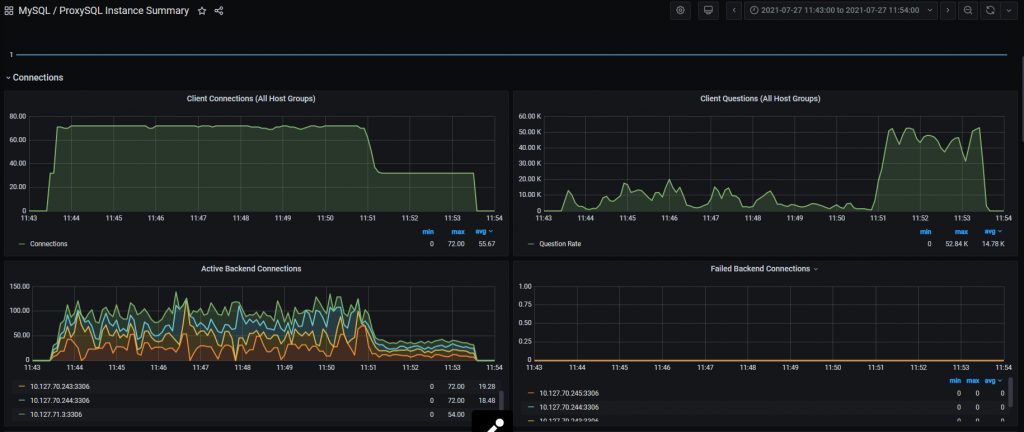
Task: Sort Client Connections legend by avg
Action: click(486, 232)
